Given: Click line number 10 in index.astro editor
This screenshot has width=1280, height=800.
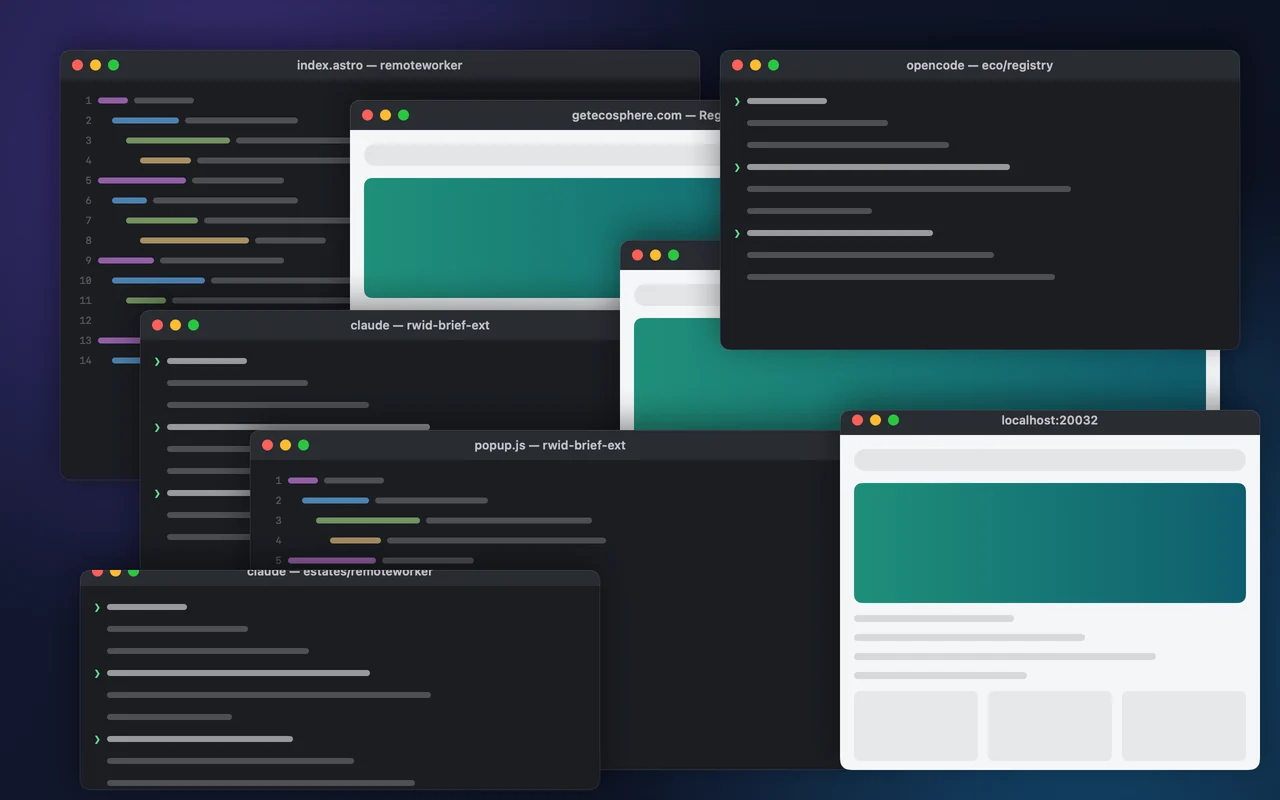Looking at the screenshot, I should pyautogui.click(x=86, y=280).
